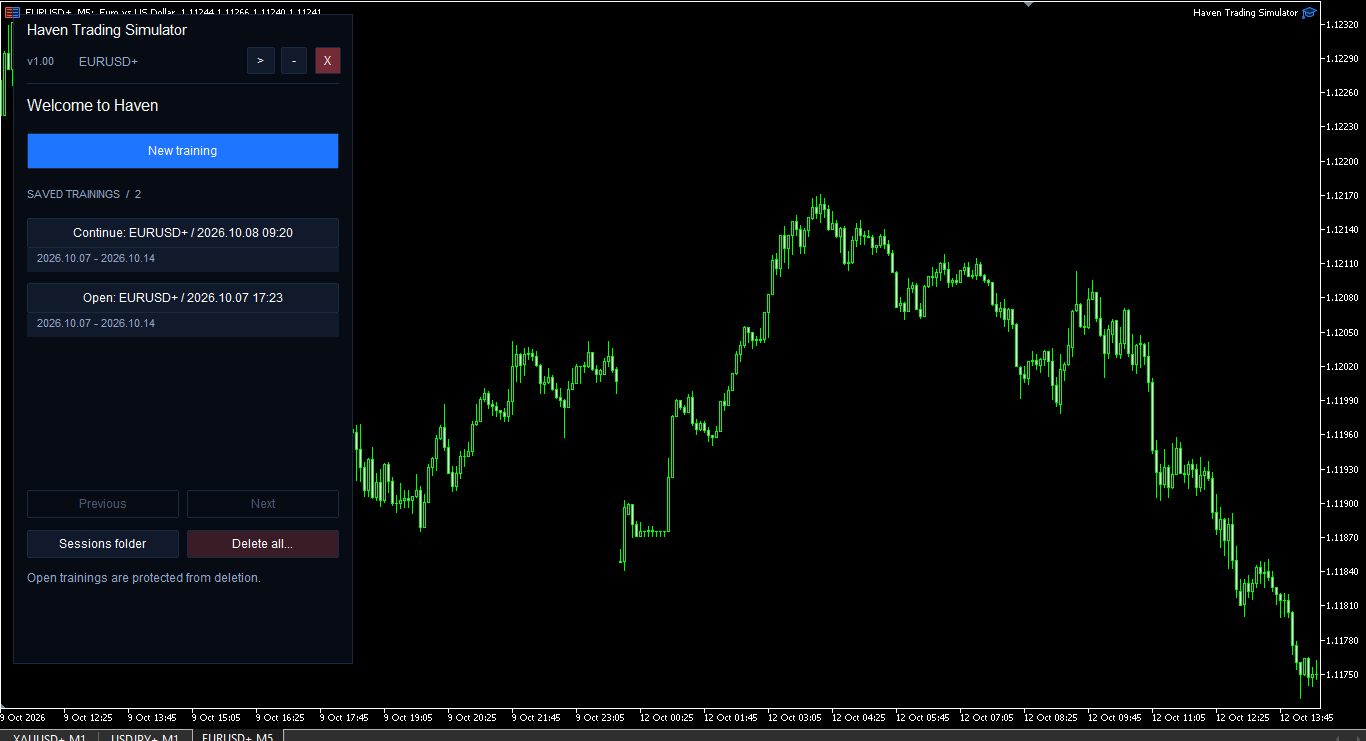Click the Previous page button
Viewport: 1366px width, 741px height.
coord(103,504)
